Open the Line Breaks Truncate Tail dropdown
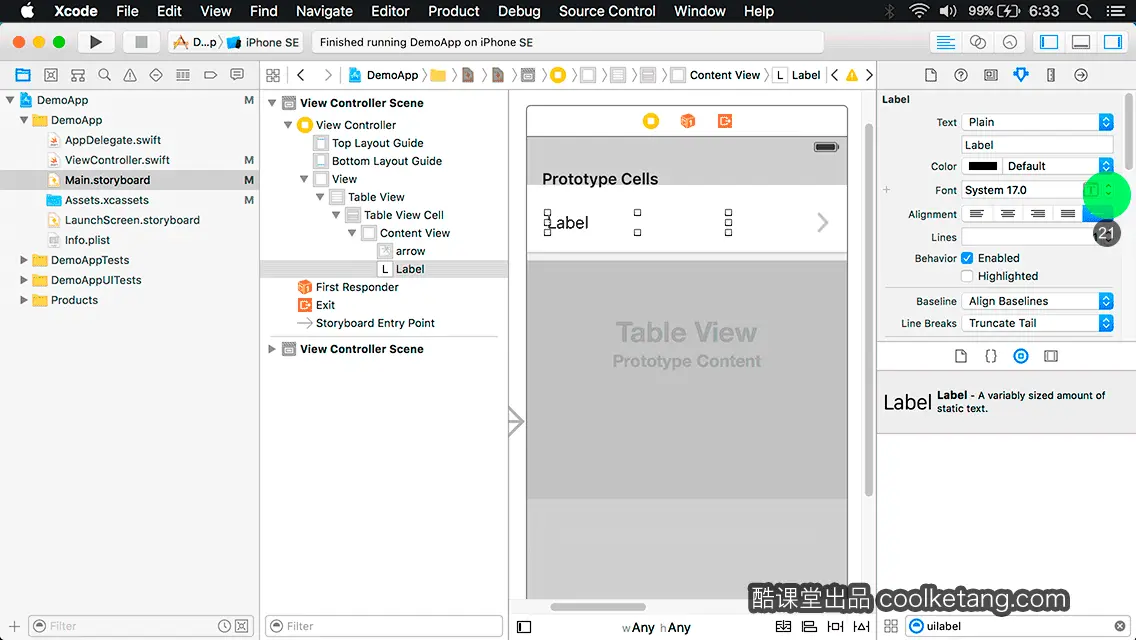1136x640 pixels. pyautogui.click(x=1037, y=323)
